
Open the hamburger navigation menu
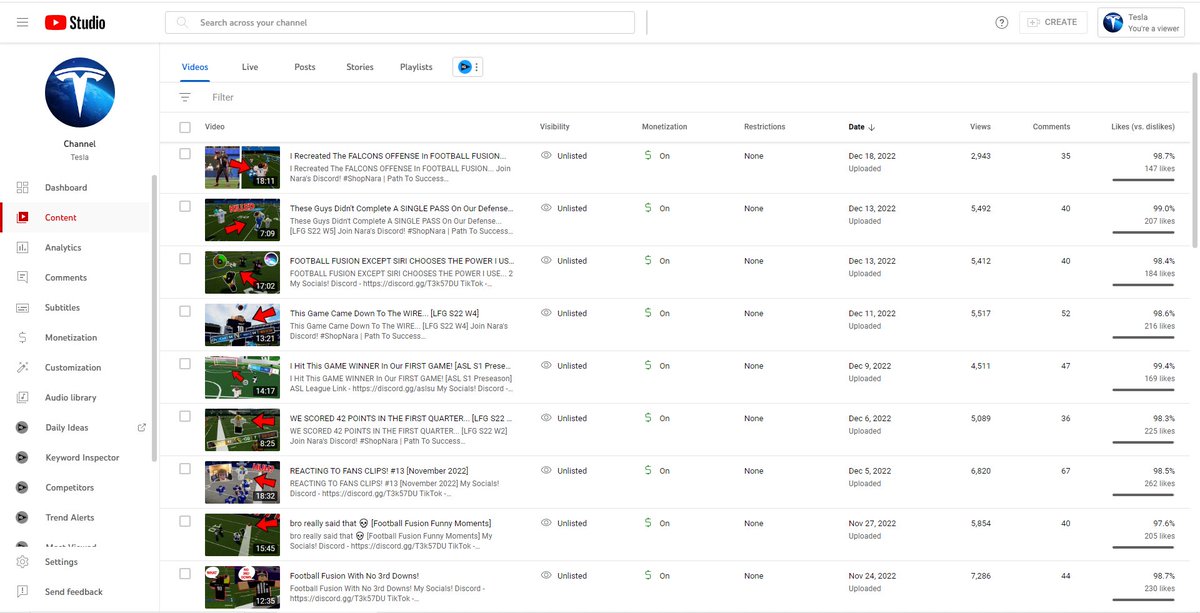tap(22, 22)
